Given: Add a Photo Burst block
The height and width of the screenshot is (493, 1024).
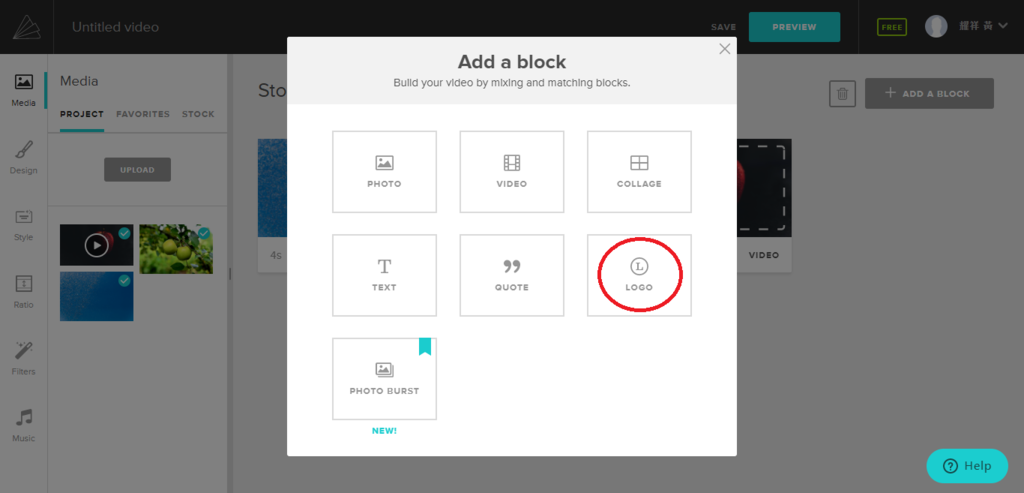Looking at the screenshot, I should [384, 378].
